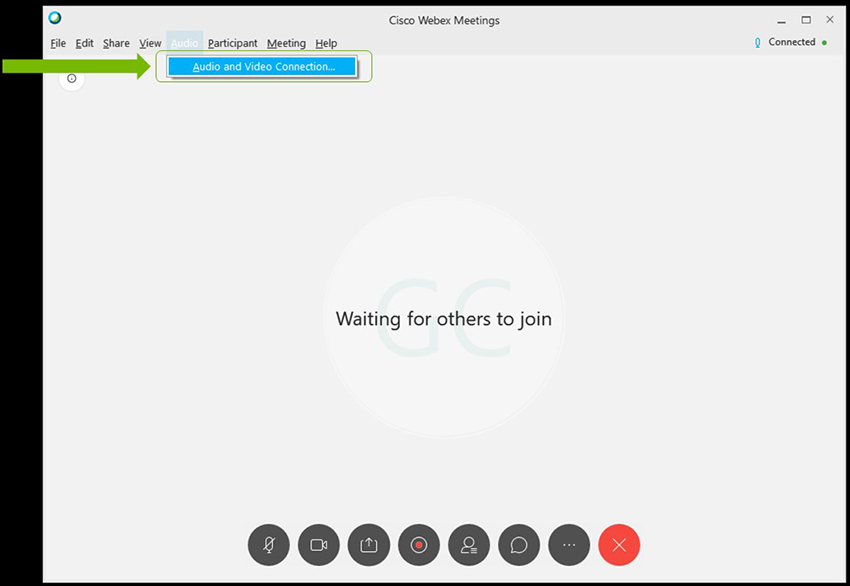
Task: Expand the View menu
Action: point(150,43)
